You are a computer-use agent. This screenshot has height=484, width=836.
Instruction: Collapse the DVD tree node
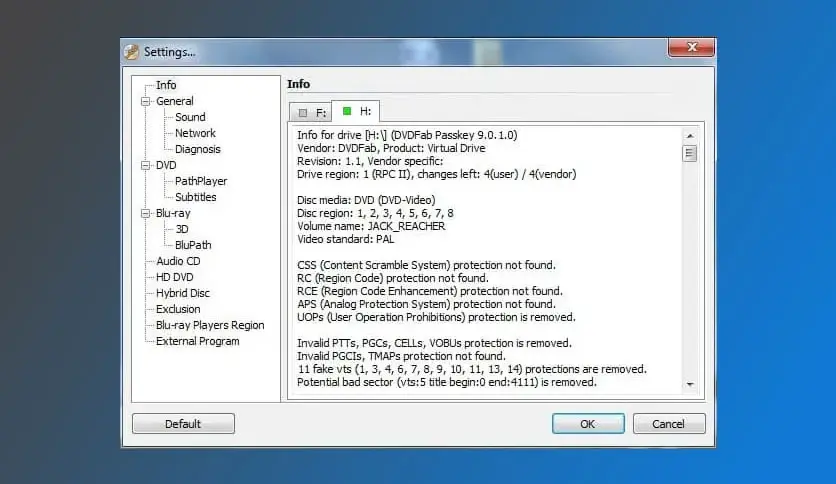[x=145, y=165]
